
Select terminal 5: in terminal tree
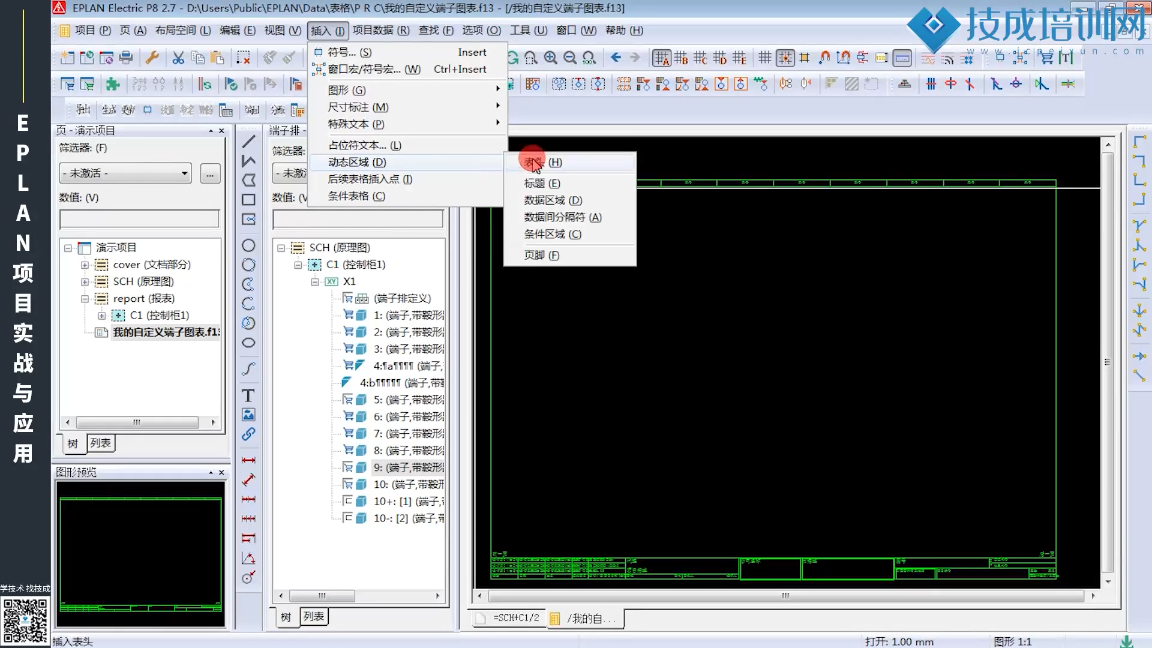click(408, 400)
